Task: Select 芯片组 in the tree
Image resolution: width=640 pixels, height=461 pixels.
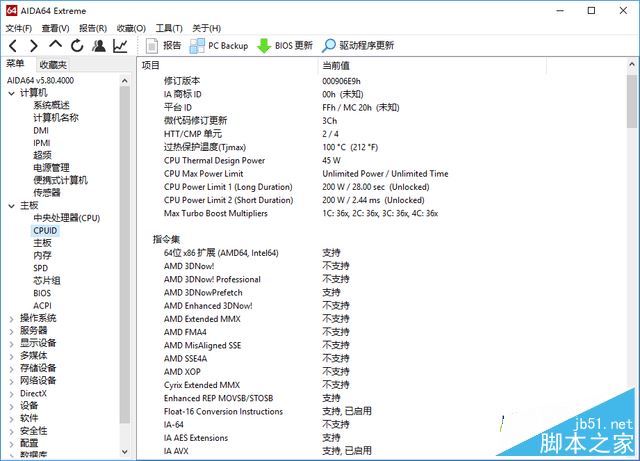Action: (x=47, y=281)
